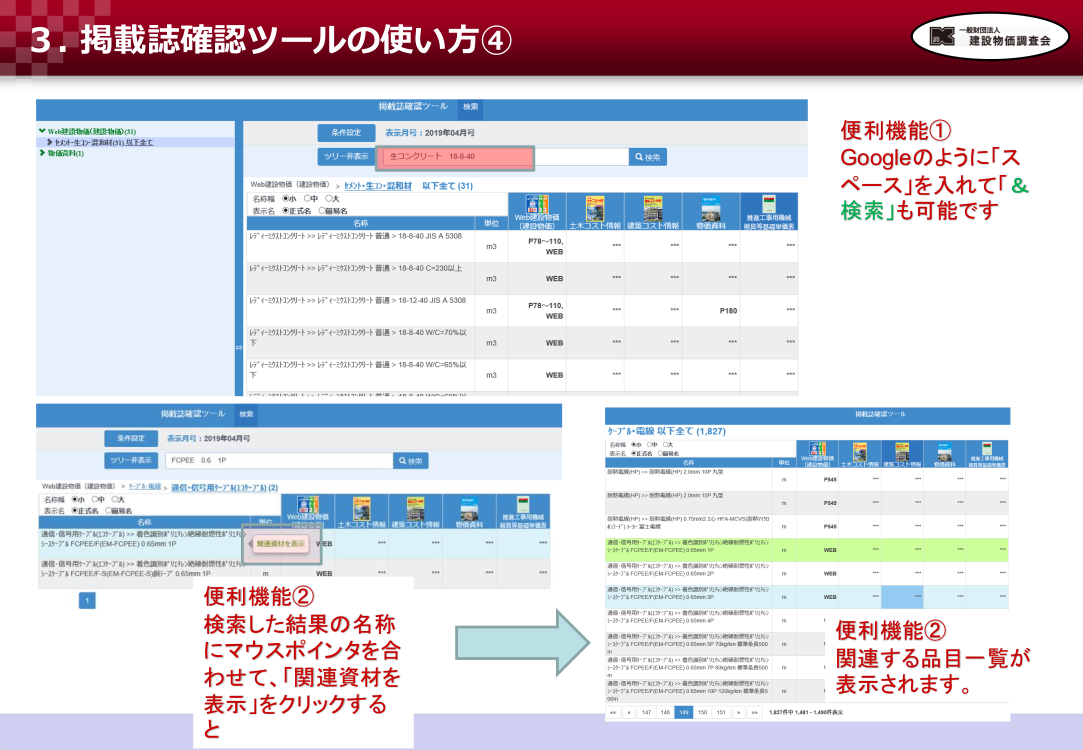Click 物価資料 cover icon in 生コンクリート results header
Screen dimensions: 1083x750
click(711, 208)
